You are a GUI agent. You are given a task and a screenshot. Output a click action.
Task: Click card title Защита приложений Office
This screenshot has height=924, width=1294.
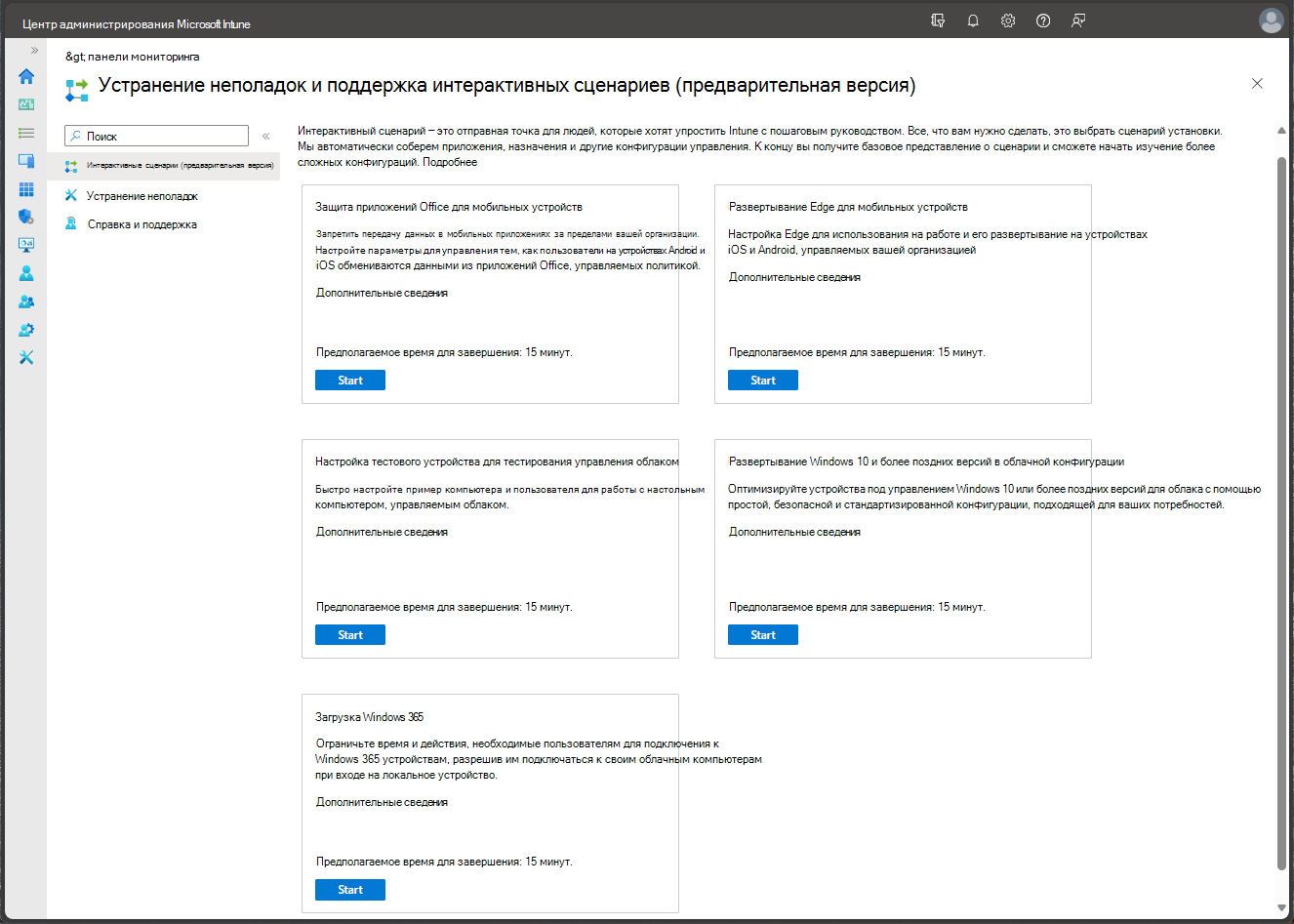pos(449,207)
